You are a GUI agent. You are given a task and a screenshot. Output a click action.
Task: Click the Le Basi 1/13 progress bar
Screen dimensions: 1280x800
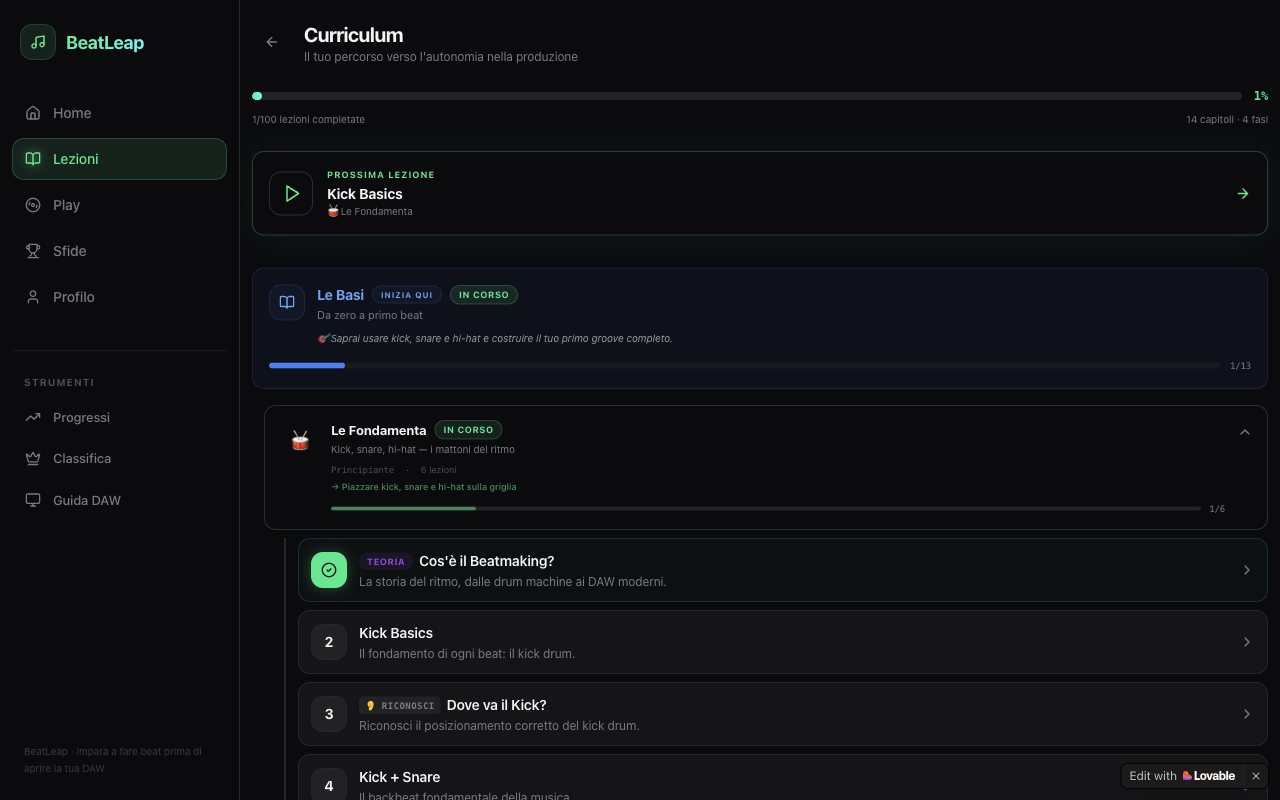click(744, 366)
